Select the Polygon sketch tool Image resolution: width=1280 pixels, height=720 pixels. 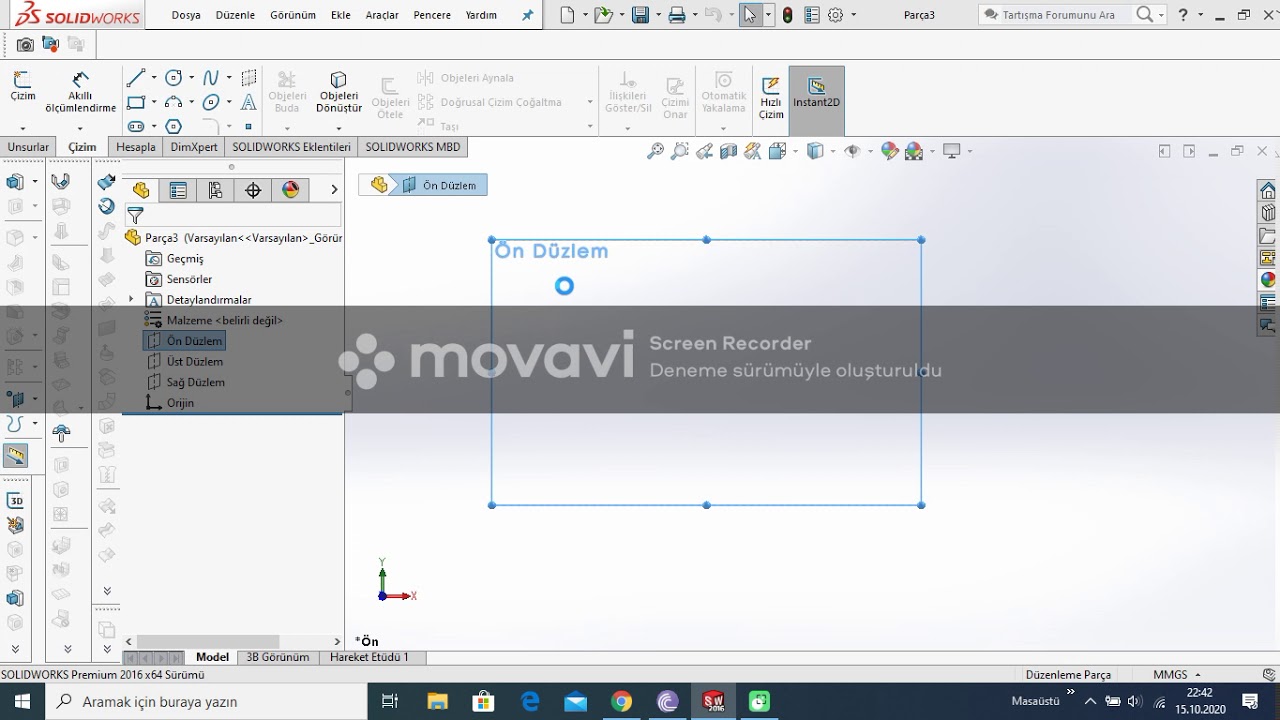pos(173,126)
